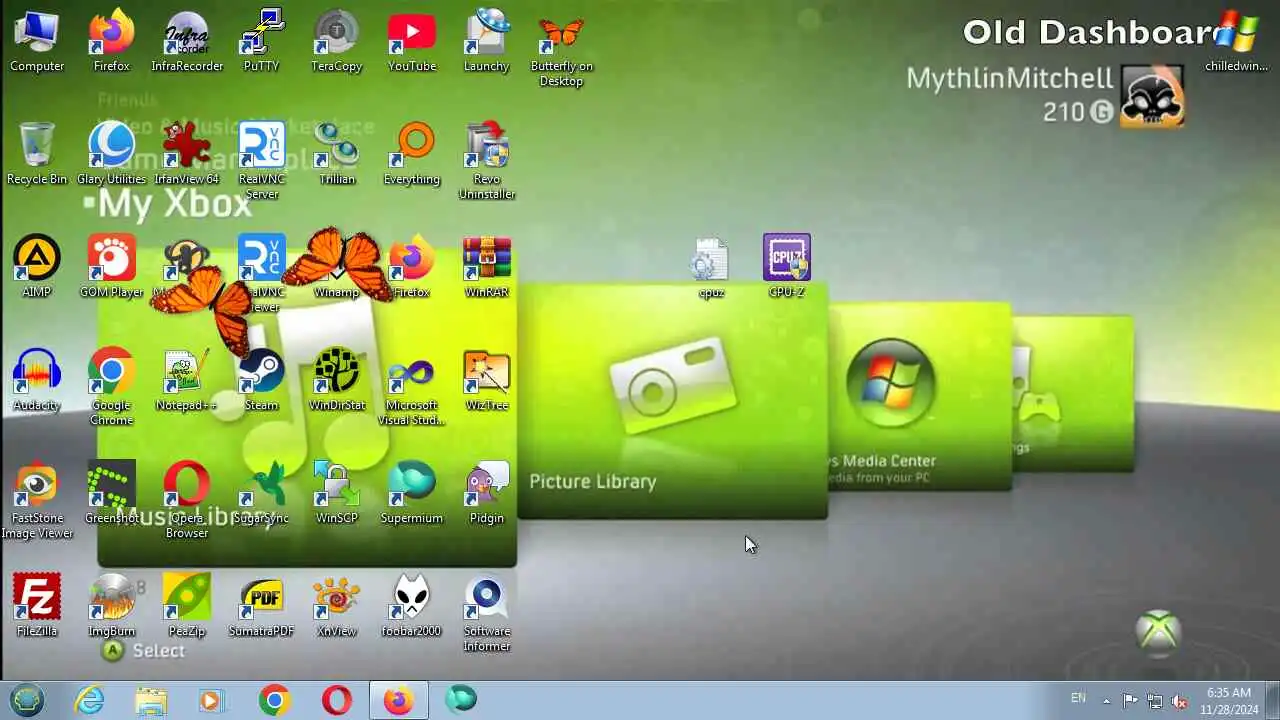
Task: Launch the Everything search shortcut
Action: (412, 154)
